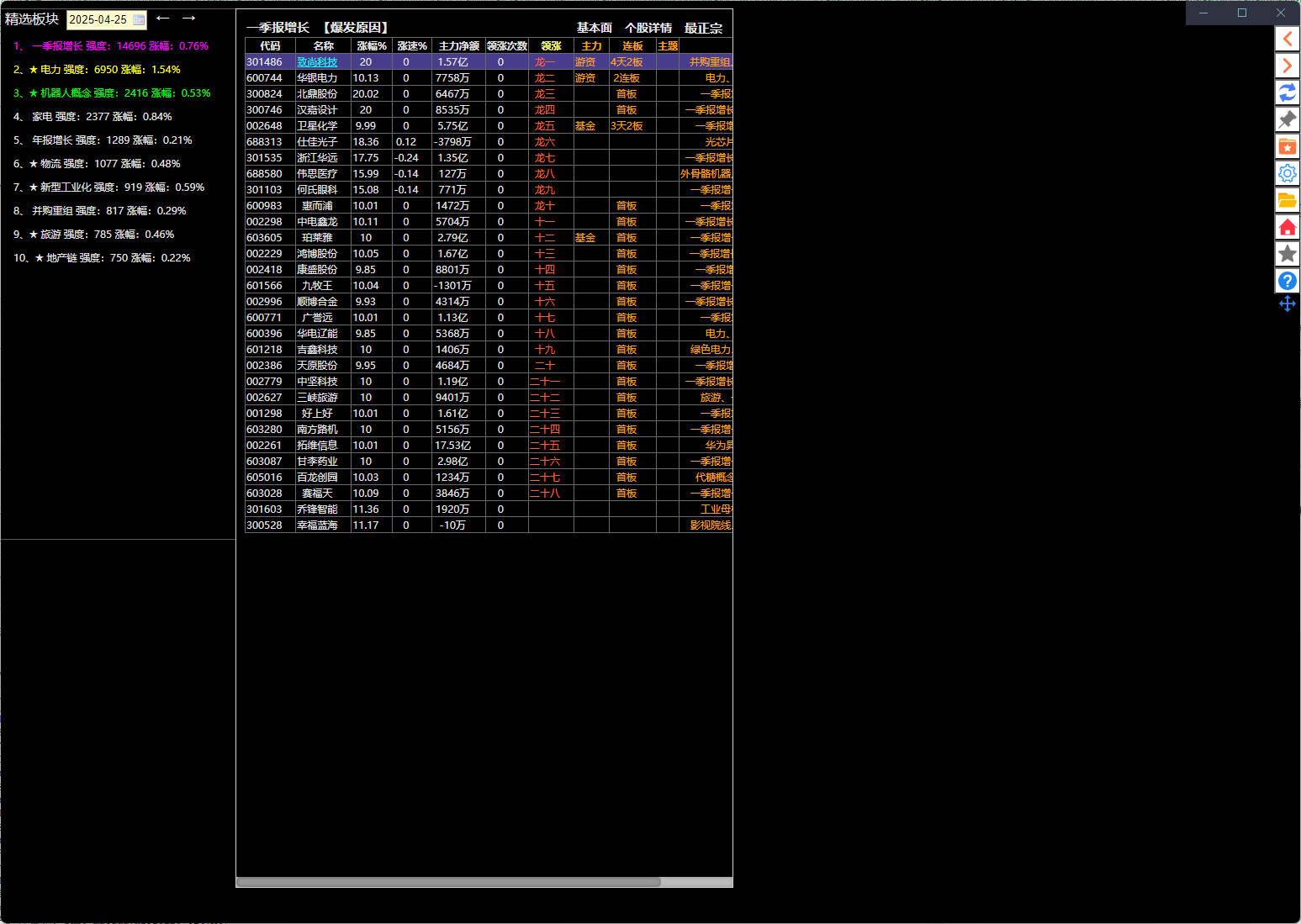
Task: Click the 致尚科技 stock name link
Action: (317, 62)
